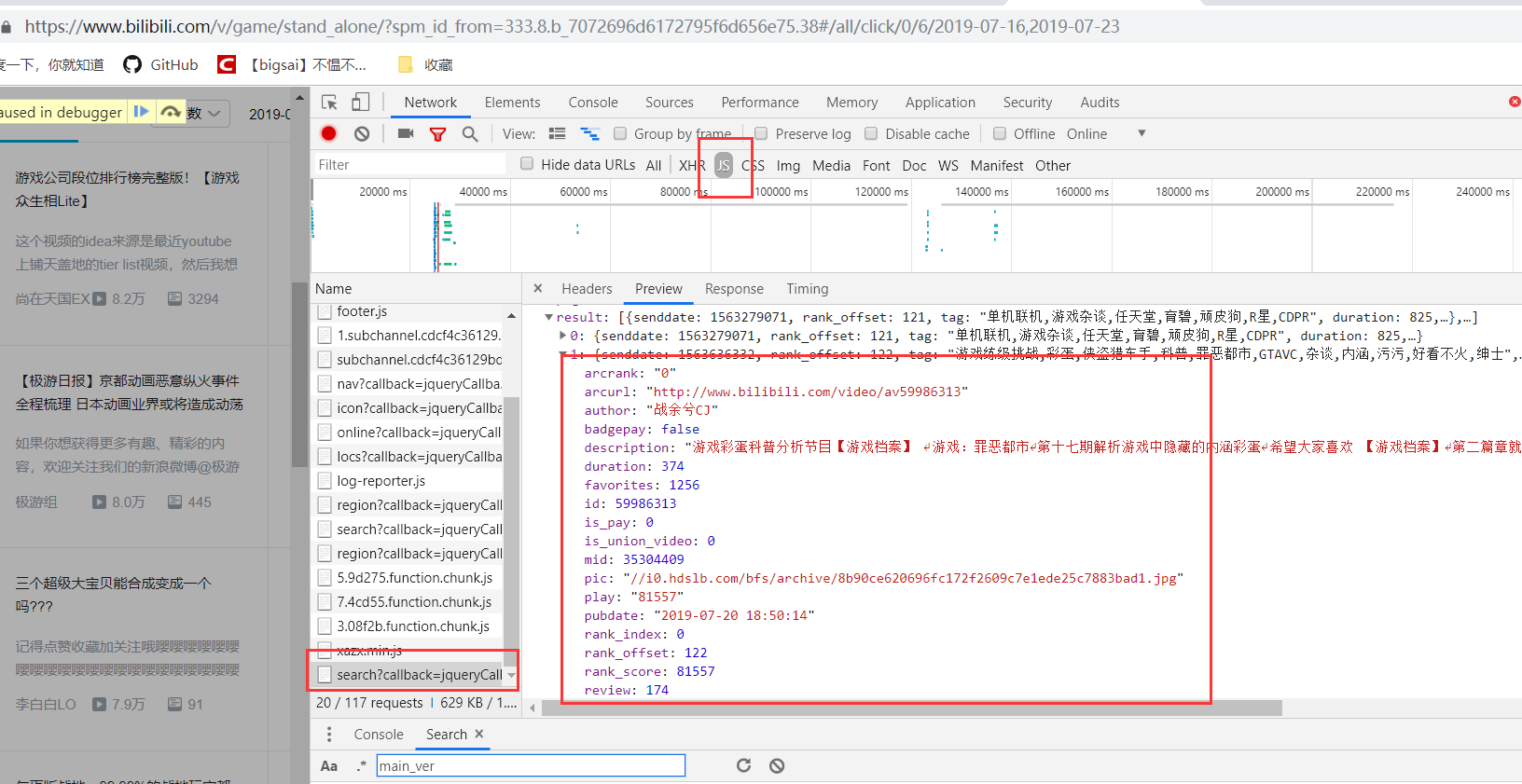Open the Audits panel
The image size is (1522, 784).
1100,103
